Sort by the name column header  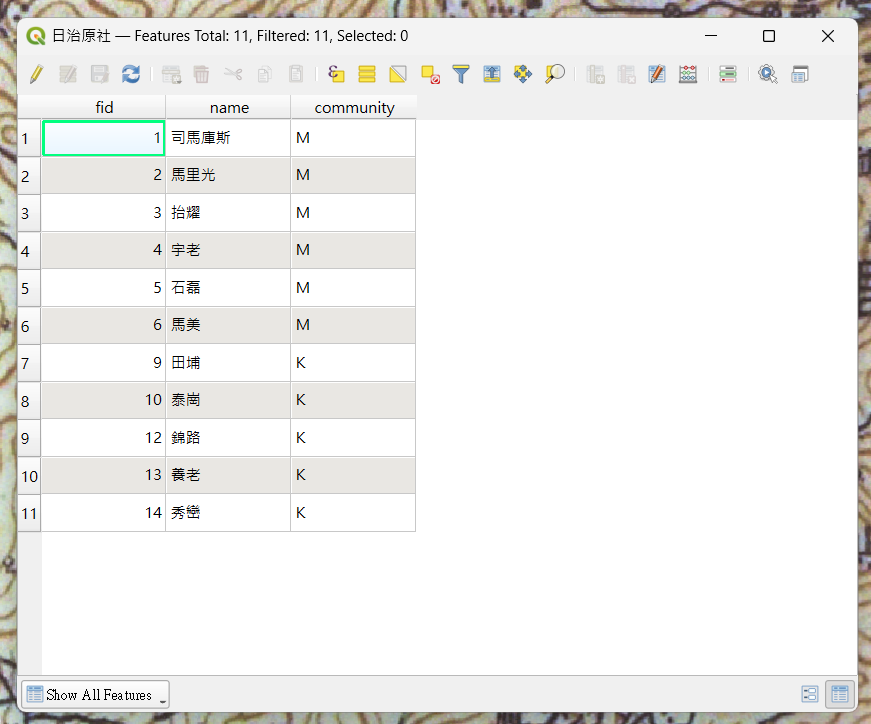tap(229, 107)
